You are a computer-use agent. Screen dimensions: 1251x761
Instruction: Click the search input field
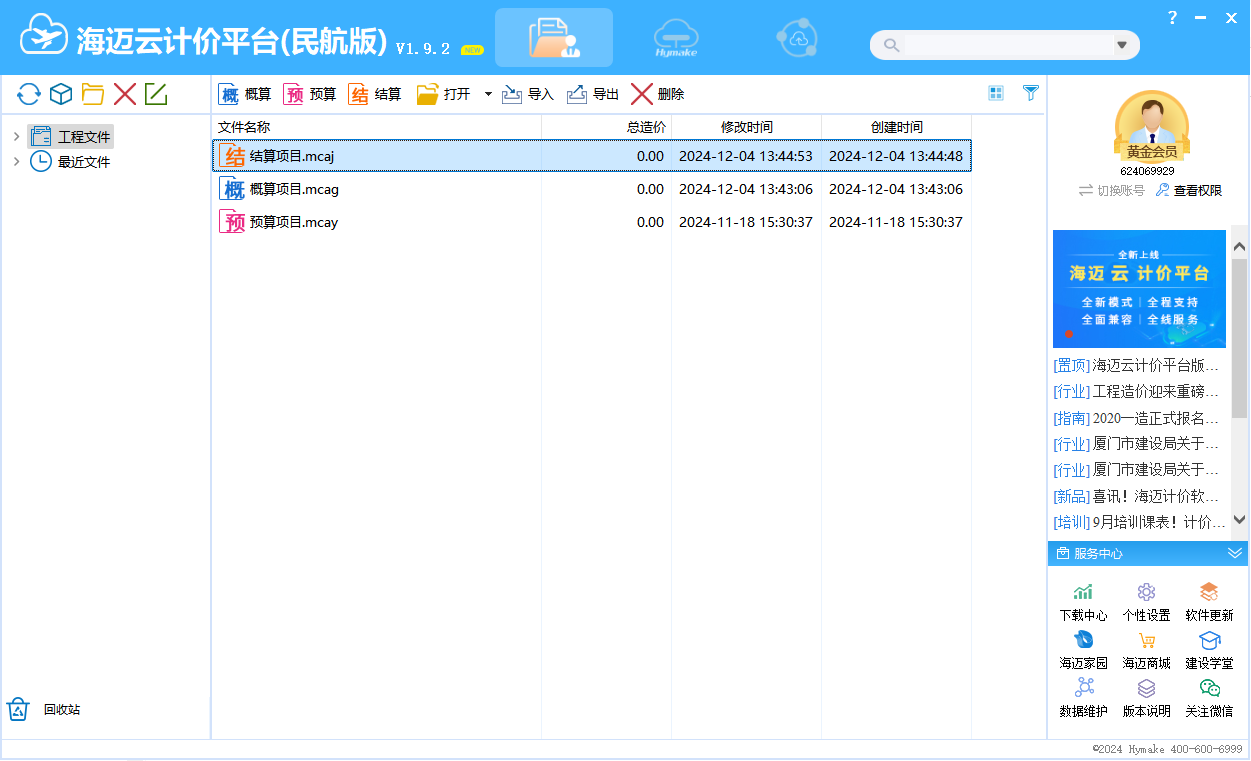[x=1008, y=45]
